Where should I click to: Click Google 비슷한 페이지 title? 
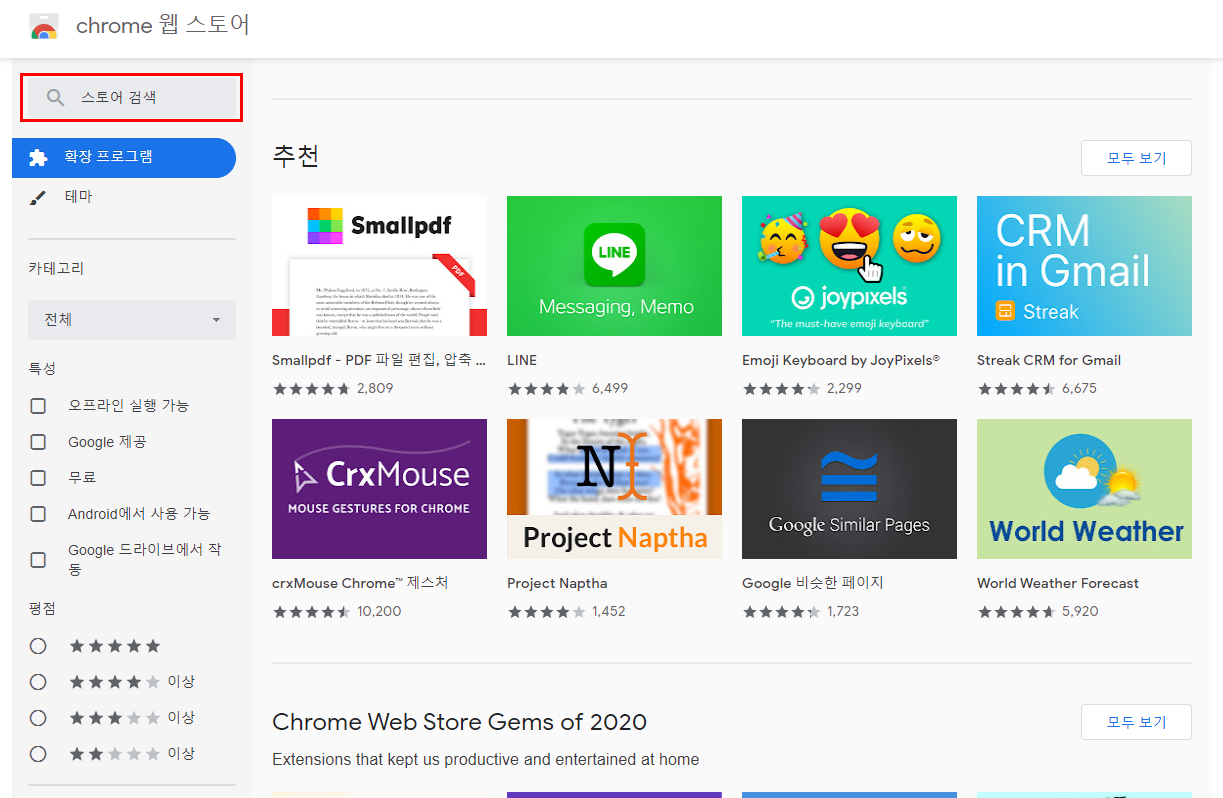tap(813, 583)
